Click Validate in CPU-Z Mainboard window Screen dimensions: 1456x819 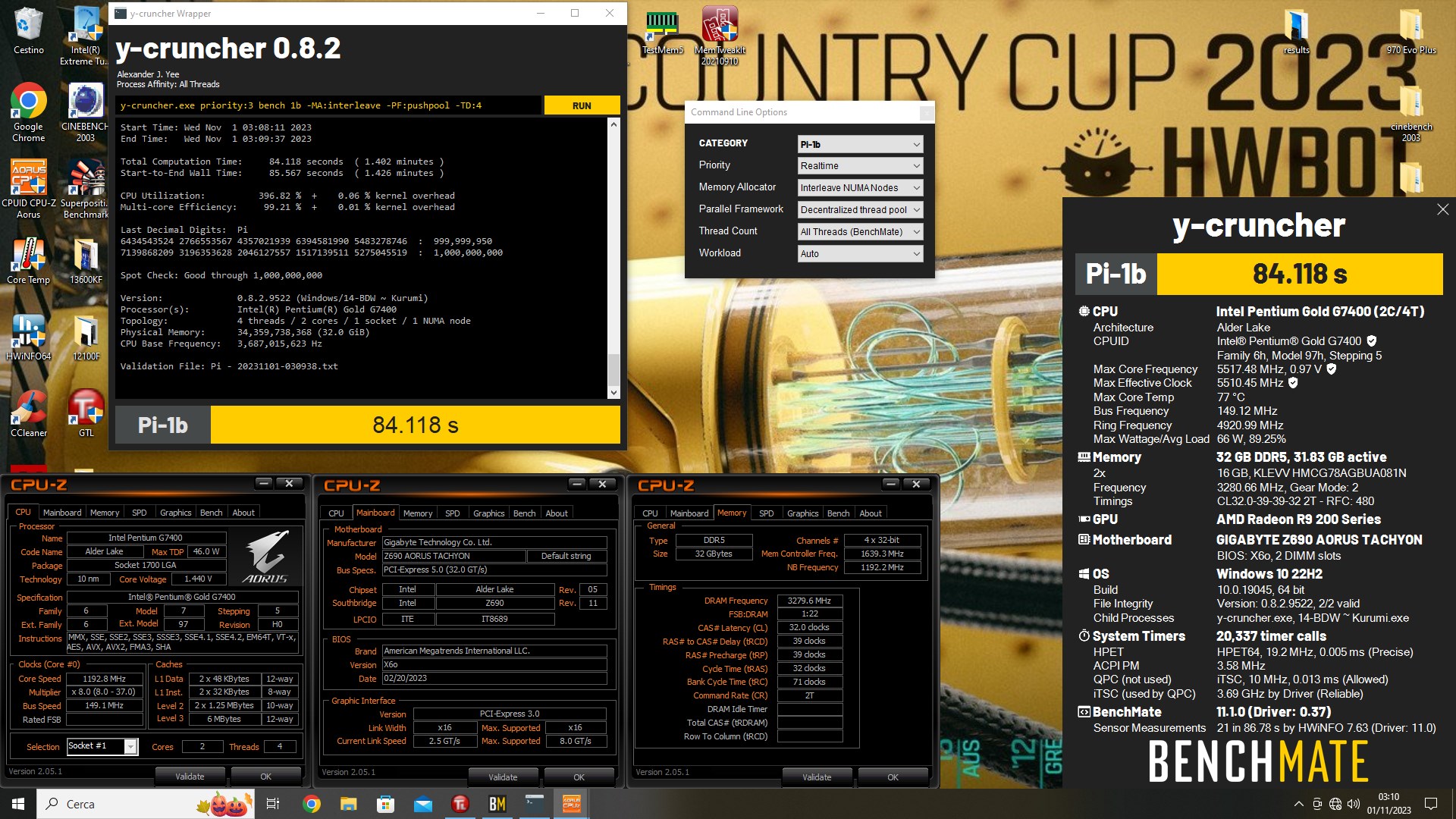point(503,777)
